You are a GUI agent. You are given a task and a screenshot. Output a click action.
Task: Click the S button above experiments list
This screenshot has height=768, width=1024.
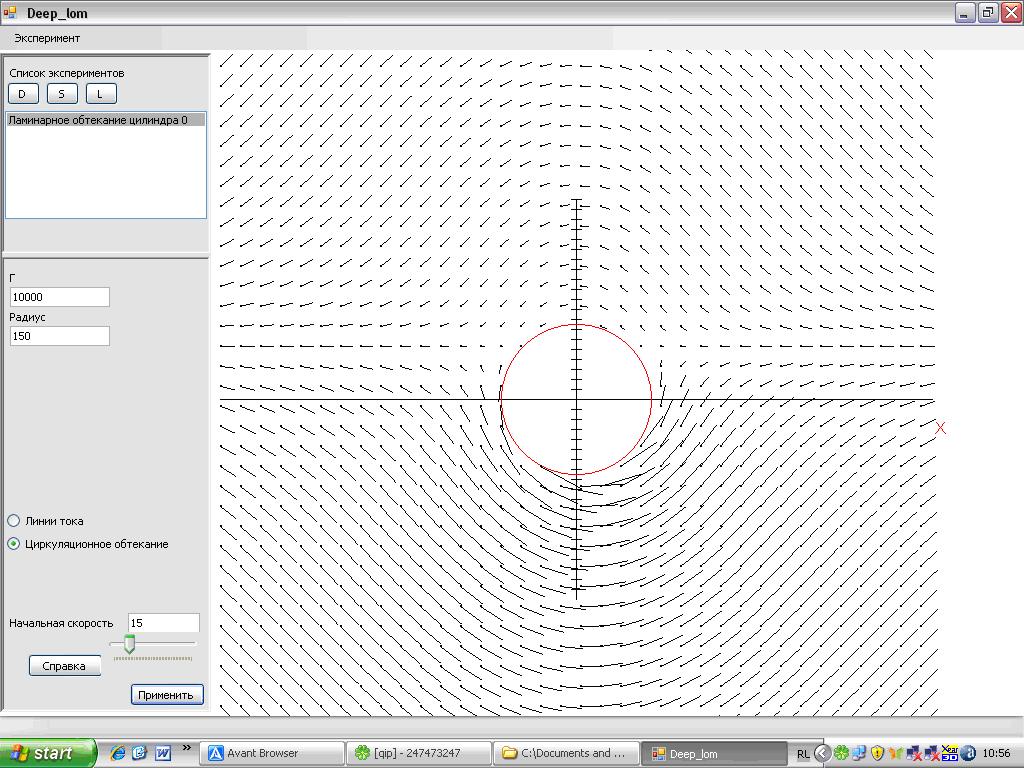62,93
